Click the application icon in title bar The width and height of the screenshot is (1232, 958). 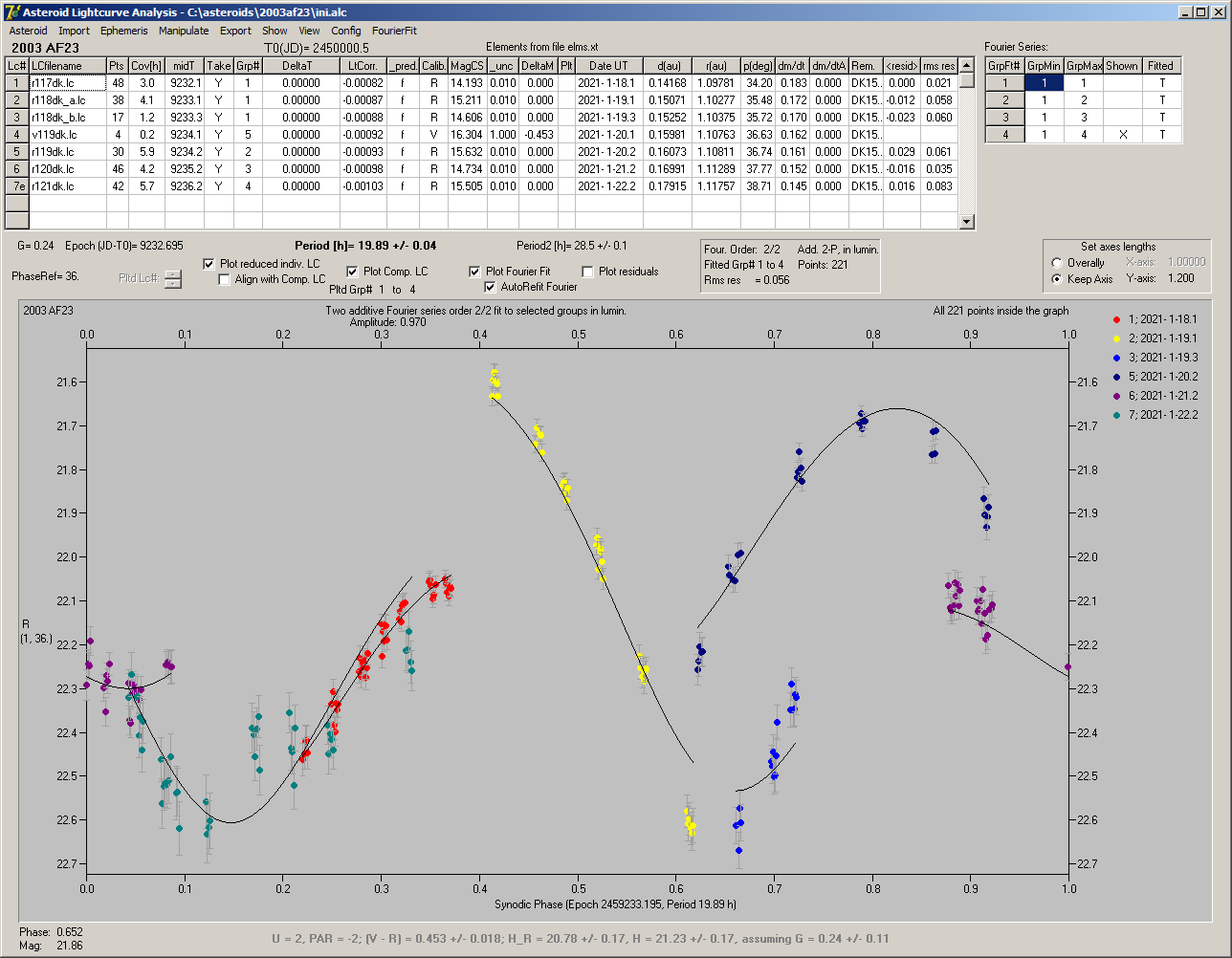coord(11,11)
